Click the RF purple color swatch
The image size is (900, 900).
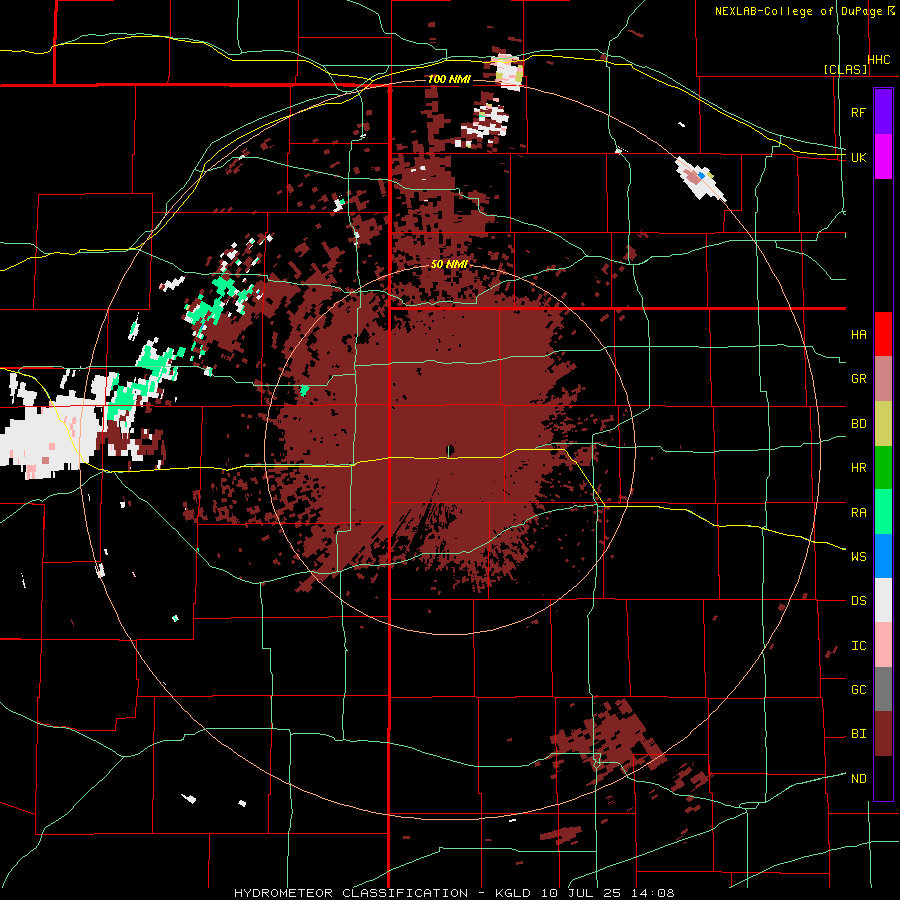[883, 111]
